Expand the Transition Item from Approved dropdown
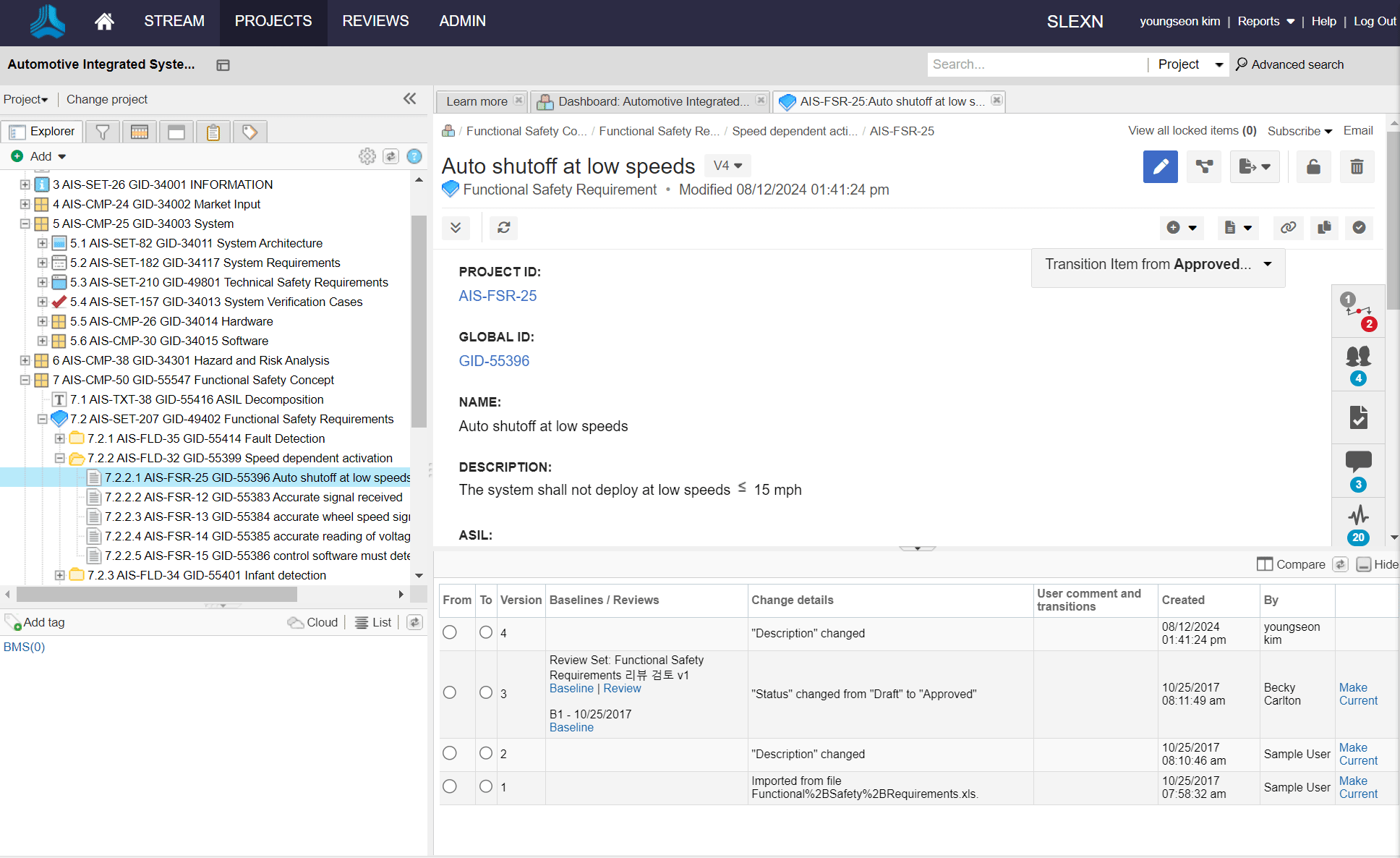Screen dimensions: 1400x858 [x=1269, y=264]
